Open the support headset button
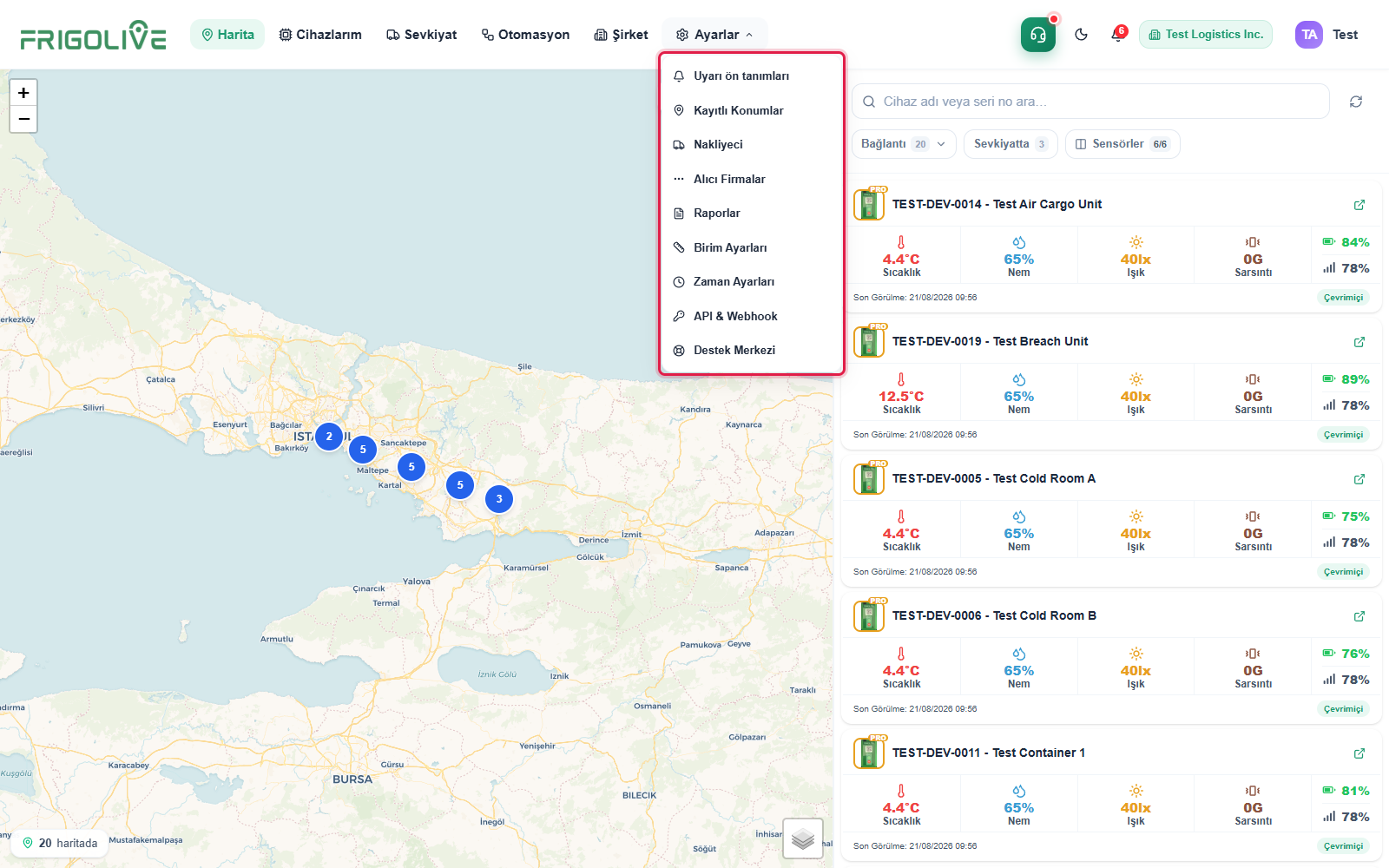This screenshot has width=1389, height=868. pos(1038,35)
